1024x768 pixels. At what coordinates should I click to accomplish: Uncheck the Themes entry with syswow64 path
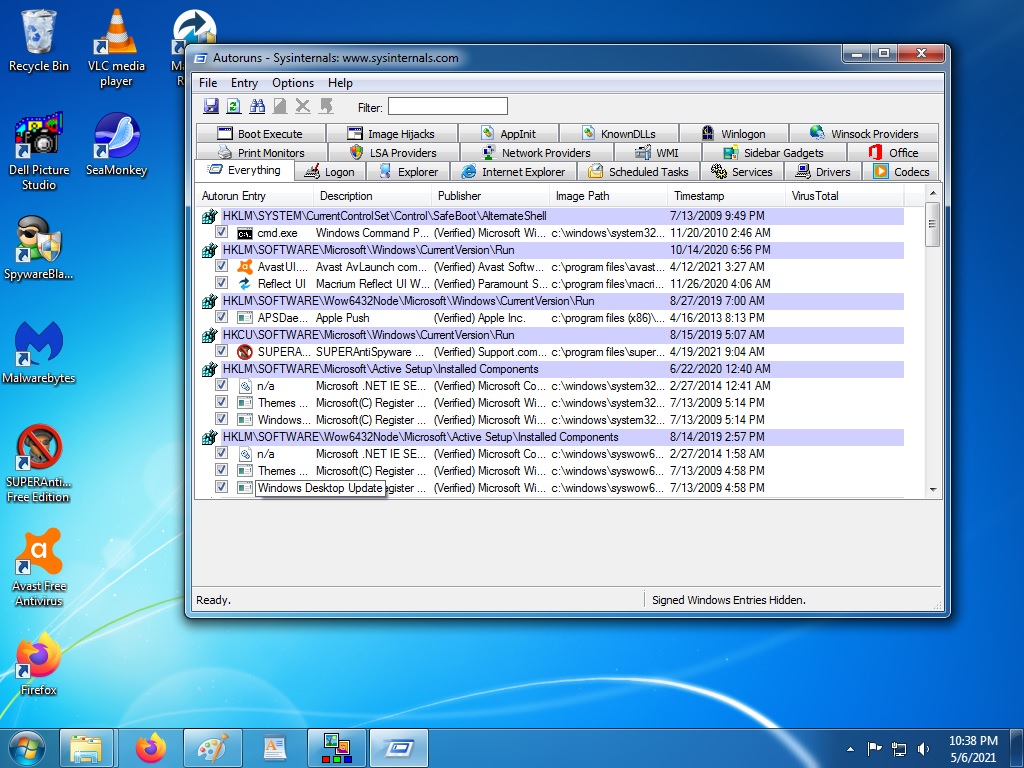(x=221, y=470)
